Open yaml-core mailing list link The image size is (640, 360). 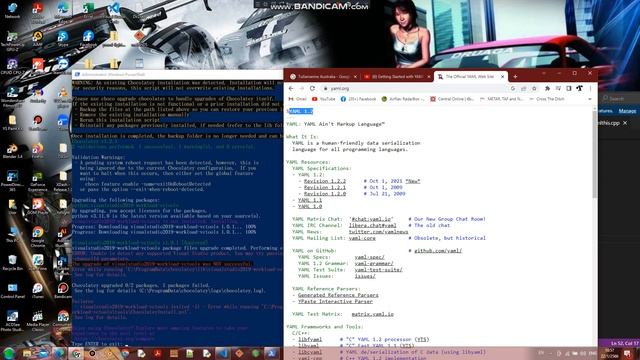[x=362, y=238]
